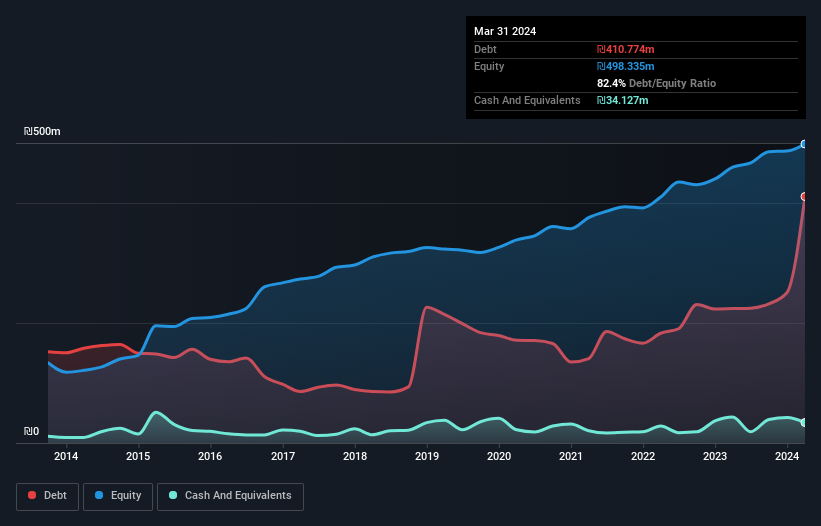Click the 2019 x-axis label

pyautogui.click(x=427, y=456)
